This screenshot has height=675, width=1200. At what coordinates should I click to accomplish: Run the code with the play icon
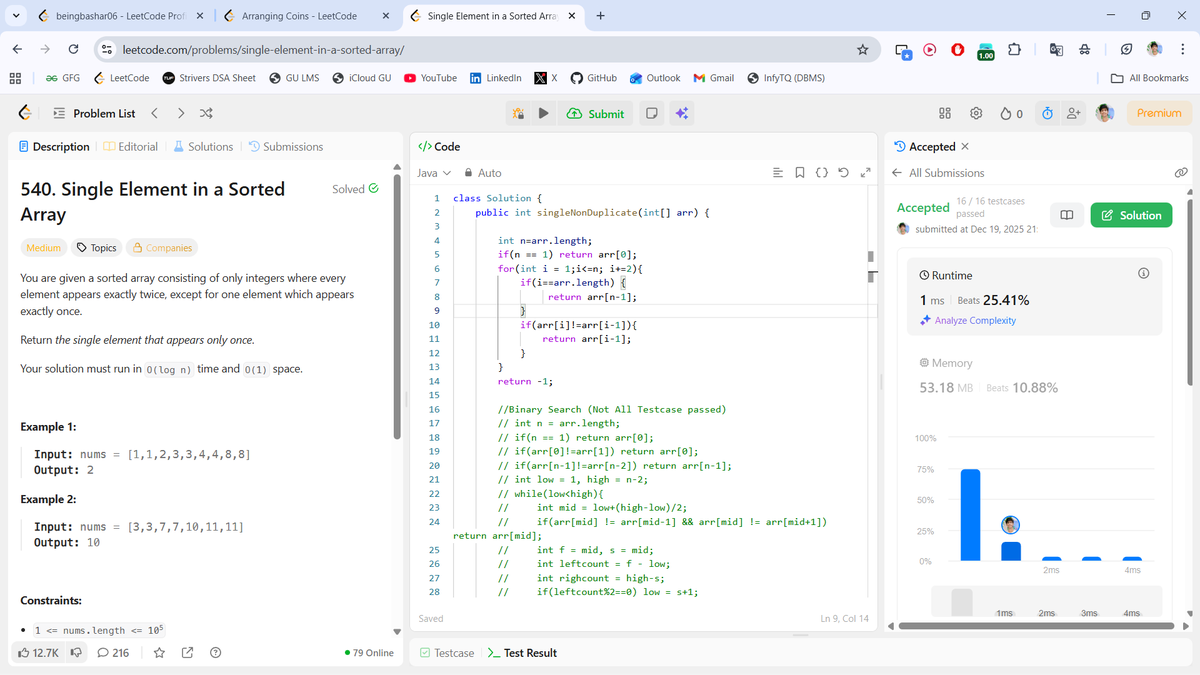[541, 112]
